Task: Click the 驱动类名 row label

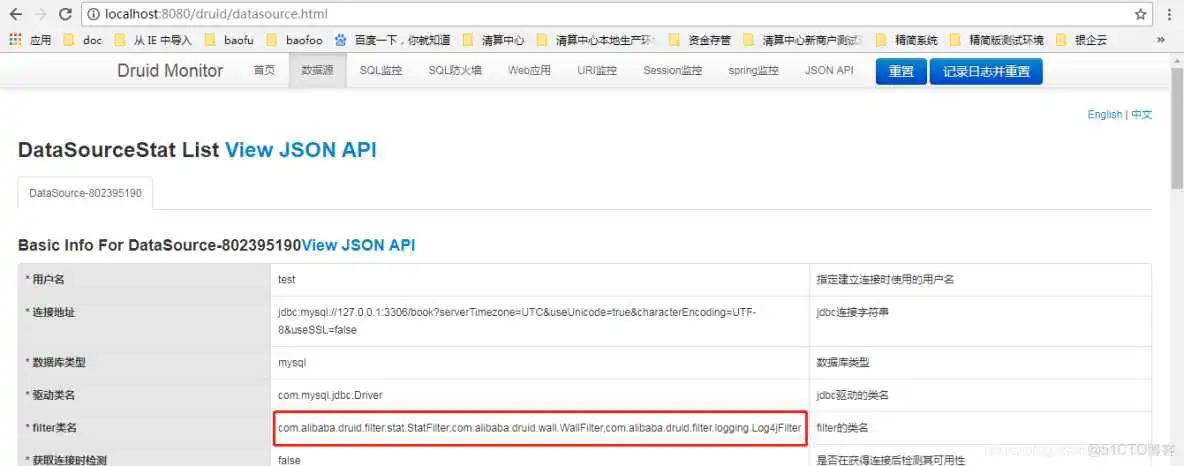Action: tap(50, 395)
